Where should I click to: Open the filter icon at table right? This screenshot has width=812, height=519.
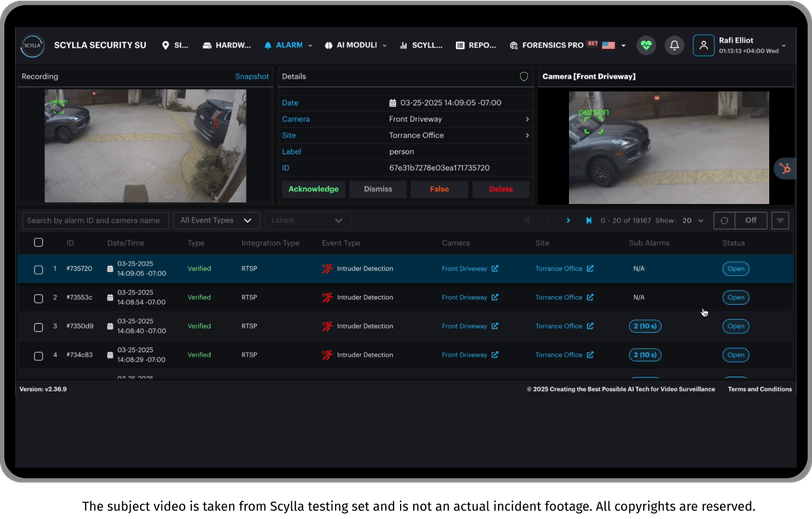780,221
